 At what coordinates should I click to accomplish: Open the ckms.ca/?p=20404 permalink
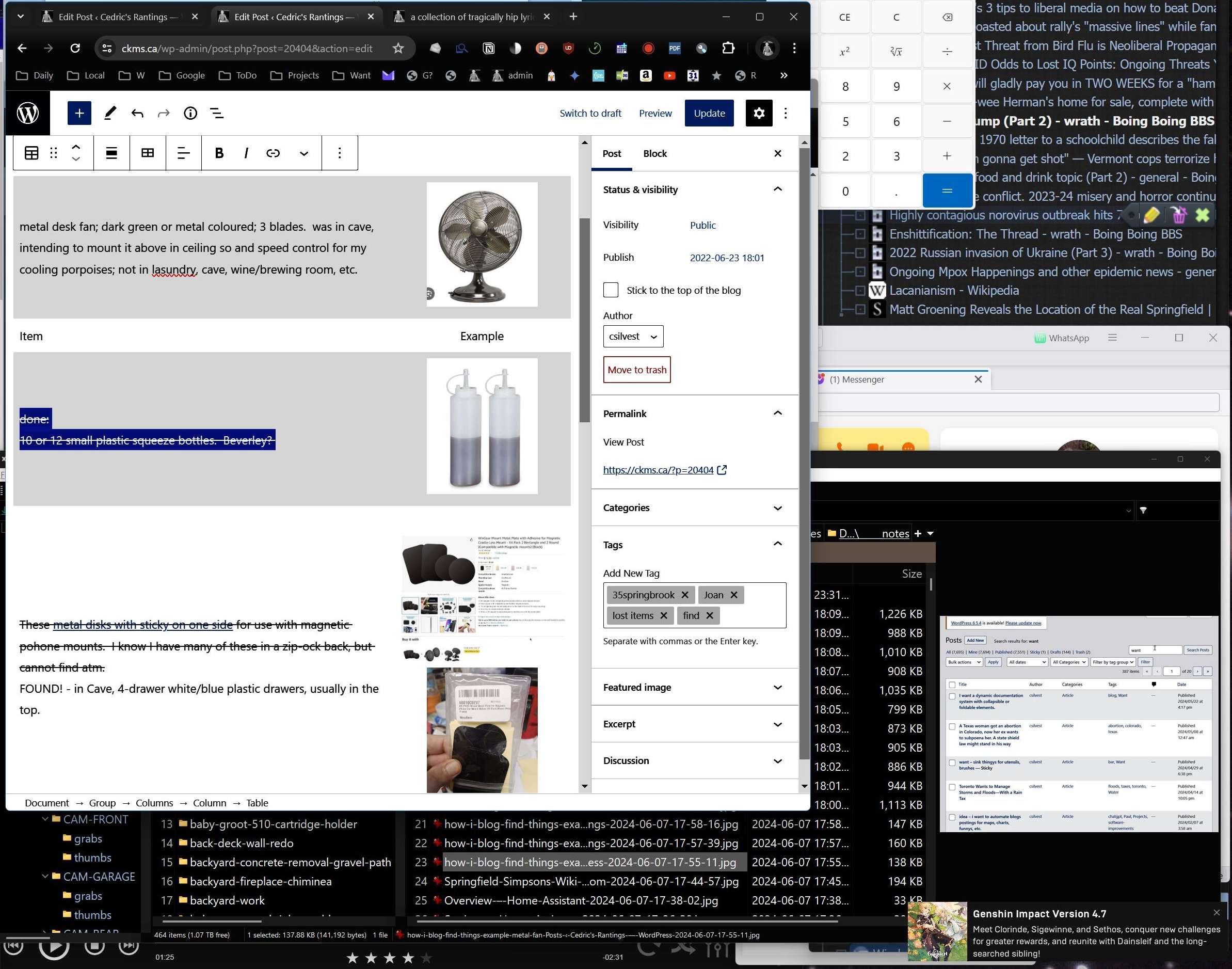658,470
